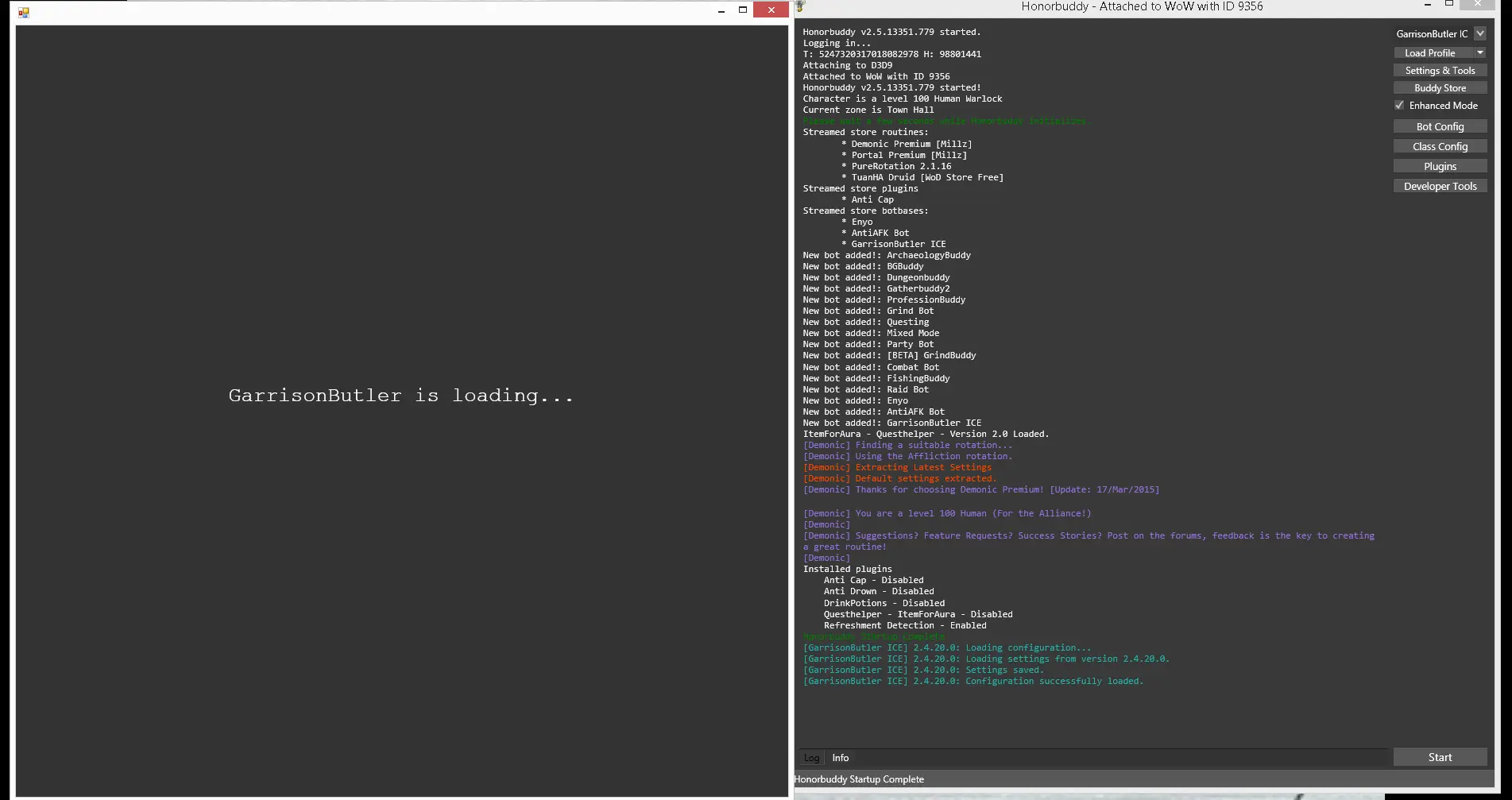Screen dimensions: 1512x800
Task: Click log line 'Anti Cap - Disabled'
Action: (873, 581)
